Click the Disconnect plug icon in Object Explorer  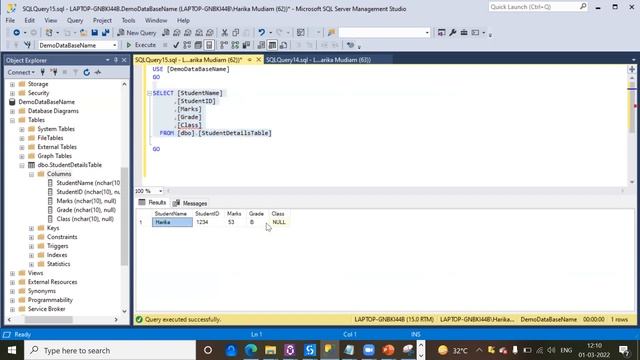(53, 72)
